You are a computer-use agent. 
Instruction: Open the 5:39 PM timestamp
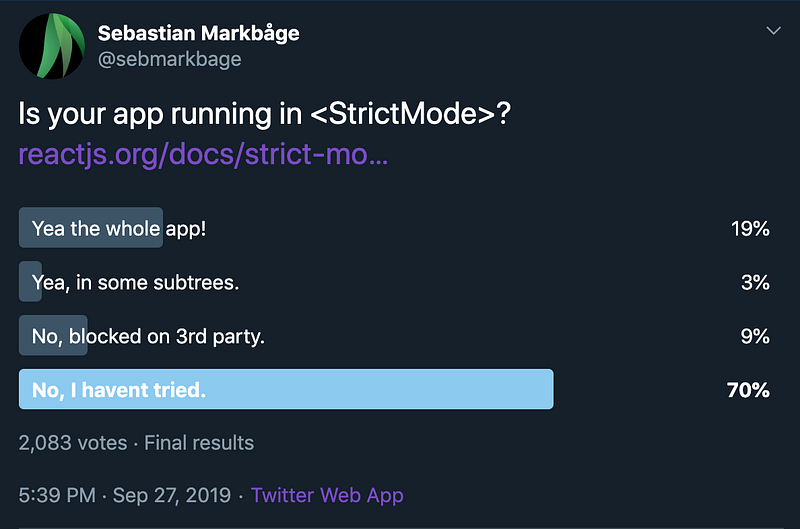click(57, 495)
